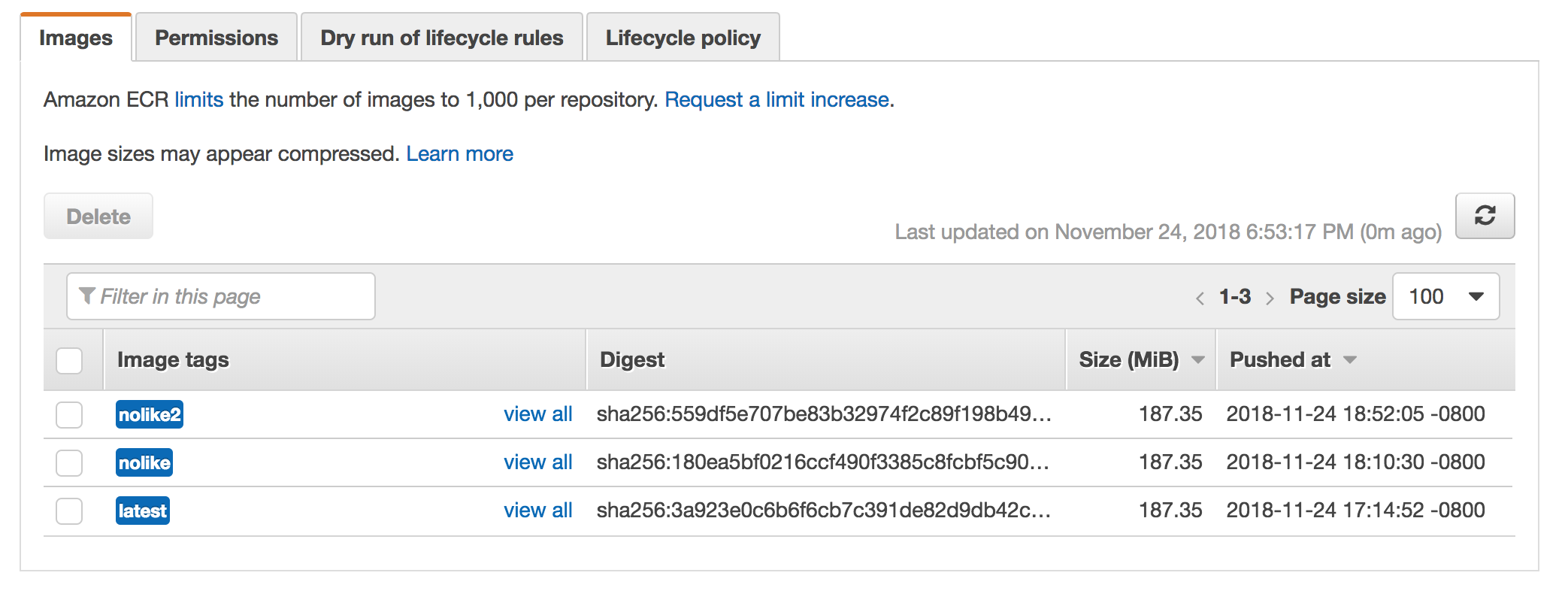Open the Page size 100 dropdown
The height and width of the screenshot is (603, 1568).
point(1446,296)
